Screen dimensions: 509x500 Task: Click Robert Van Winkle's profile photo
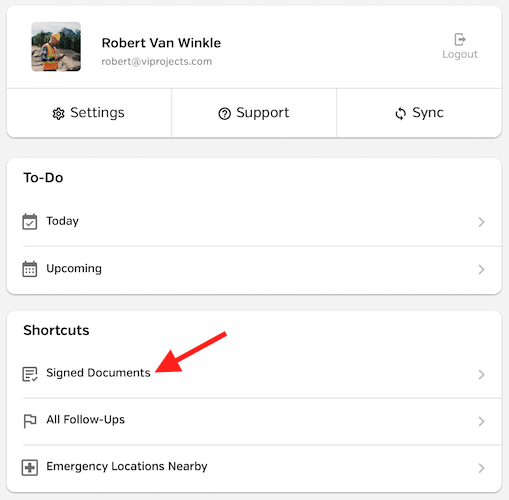coord(56,47)
